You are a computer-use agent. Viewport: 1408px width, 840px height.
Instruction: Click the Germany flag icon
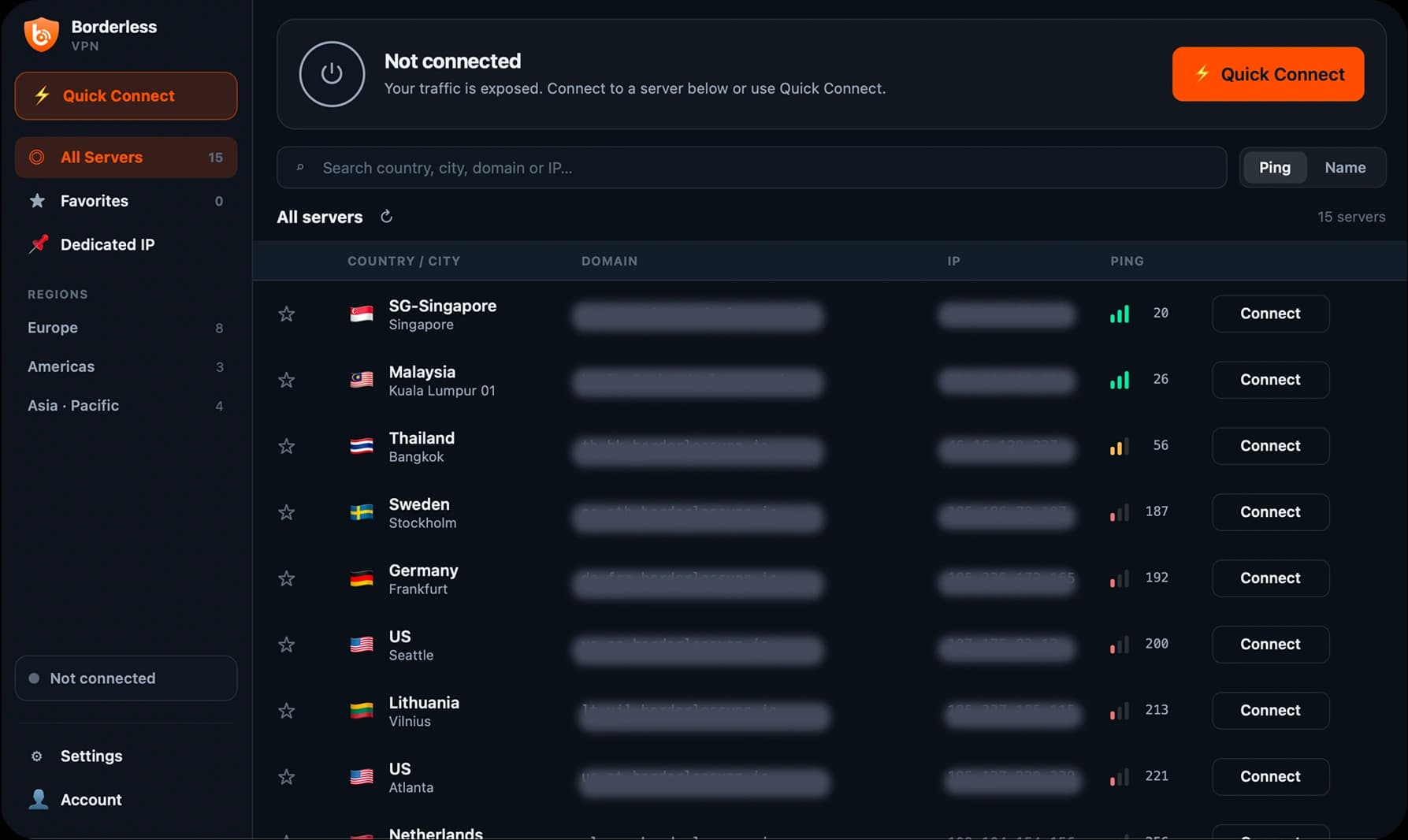(362, 578)
